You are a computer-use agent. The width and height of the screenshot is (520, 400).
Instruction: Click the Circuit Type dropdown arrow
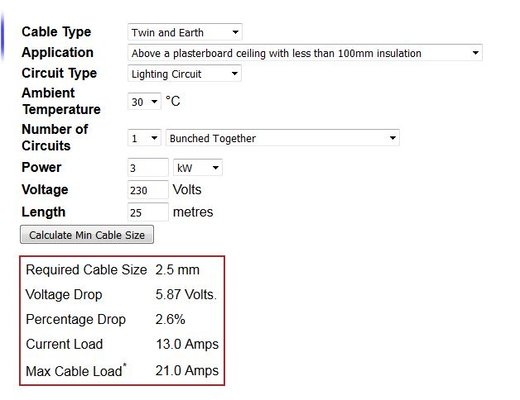pos(235,74)
